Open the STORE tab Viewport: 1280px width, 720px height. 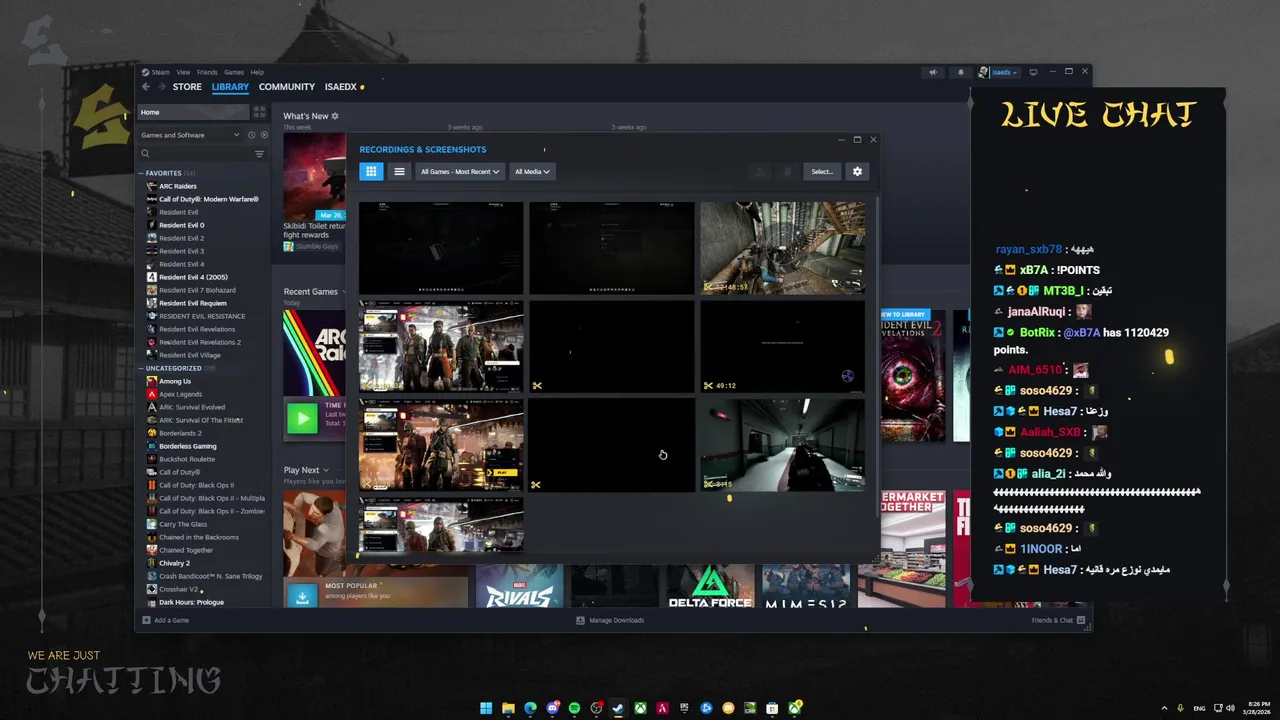[187, 87]
